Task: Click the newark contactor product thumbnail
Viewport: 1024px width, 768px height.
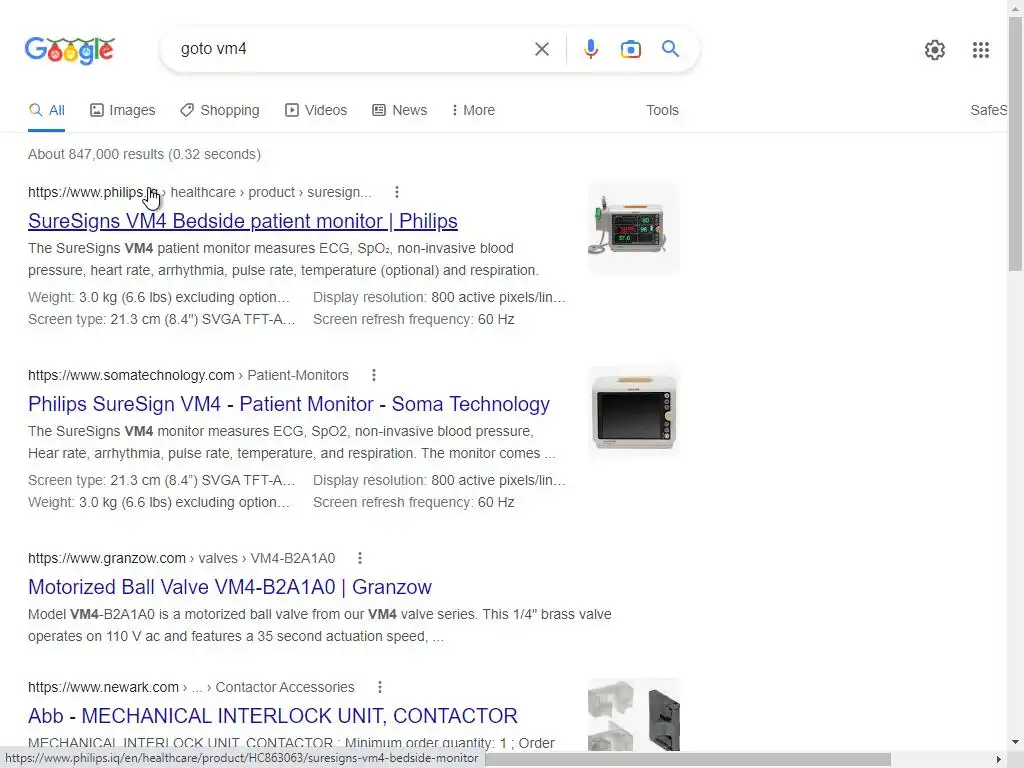Action: (x=633, y=714)
